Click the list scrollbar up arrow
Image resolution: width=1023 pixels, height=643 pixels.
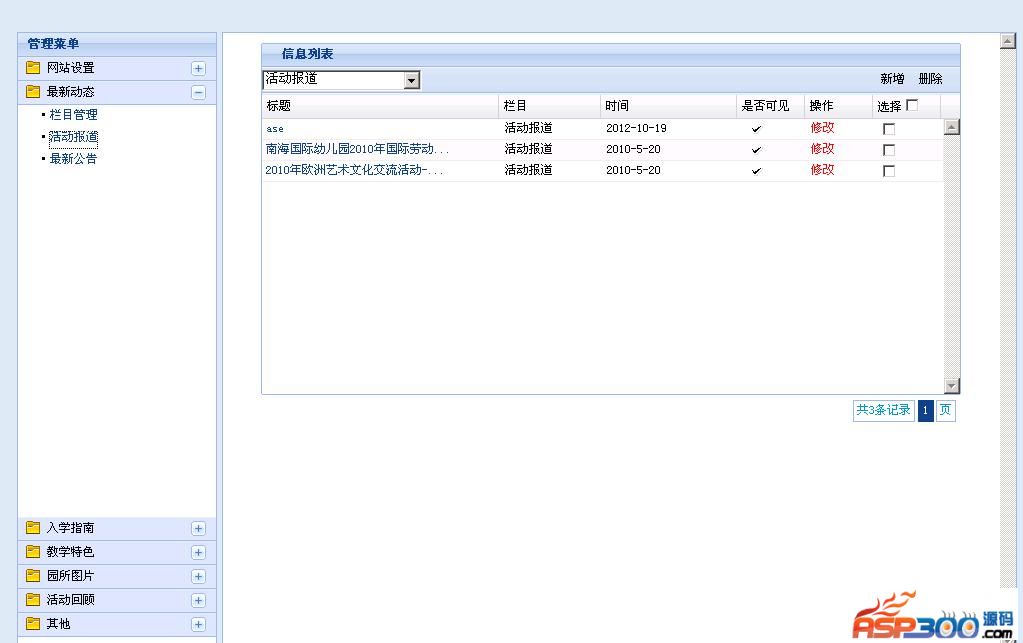coord(952,127)
